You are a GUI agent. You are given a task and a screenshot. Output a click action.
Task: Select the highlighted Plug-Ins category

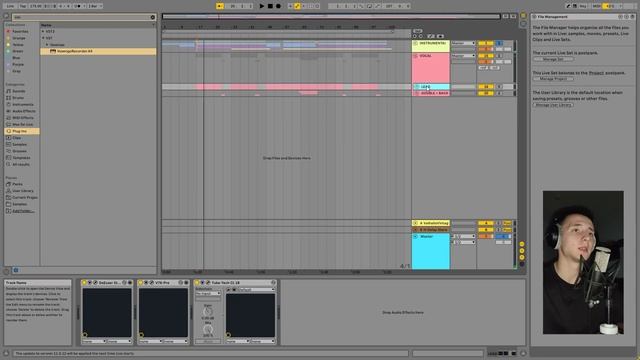(x=22, y=131)
